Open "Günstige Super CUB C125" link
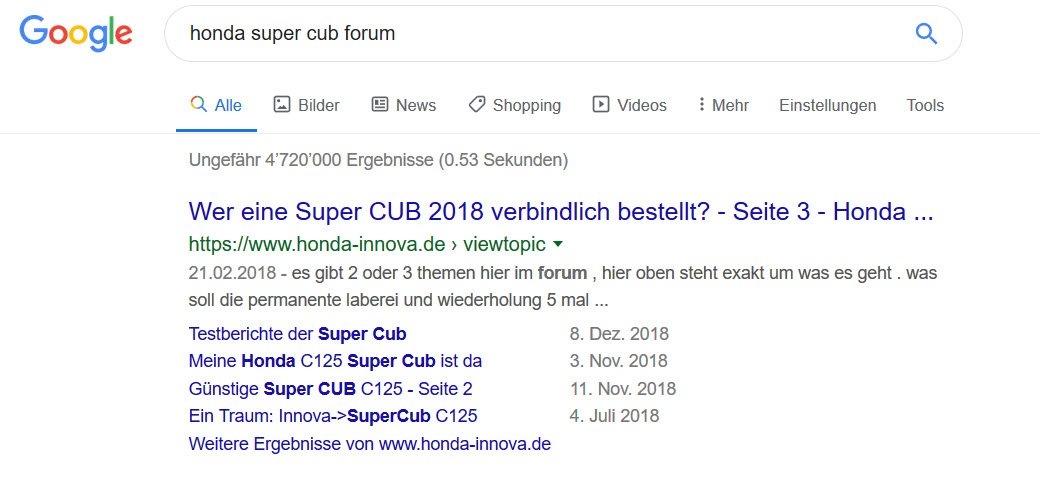Screen dimensions: 1040x478 [x=329, y=388]
